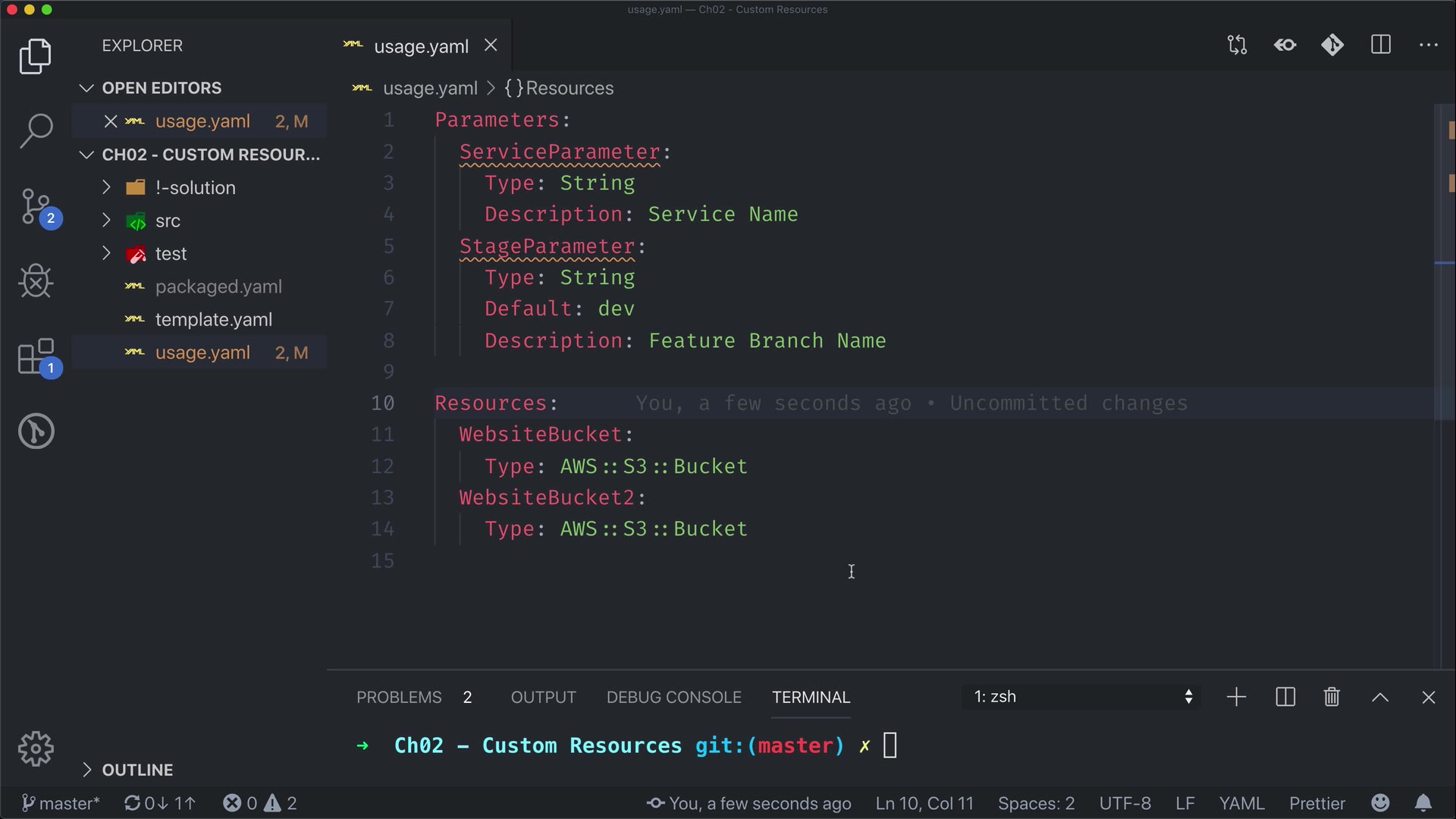Open the Extensions view

(x=36, y=356)
